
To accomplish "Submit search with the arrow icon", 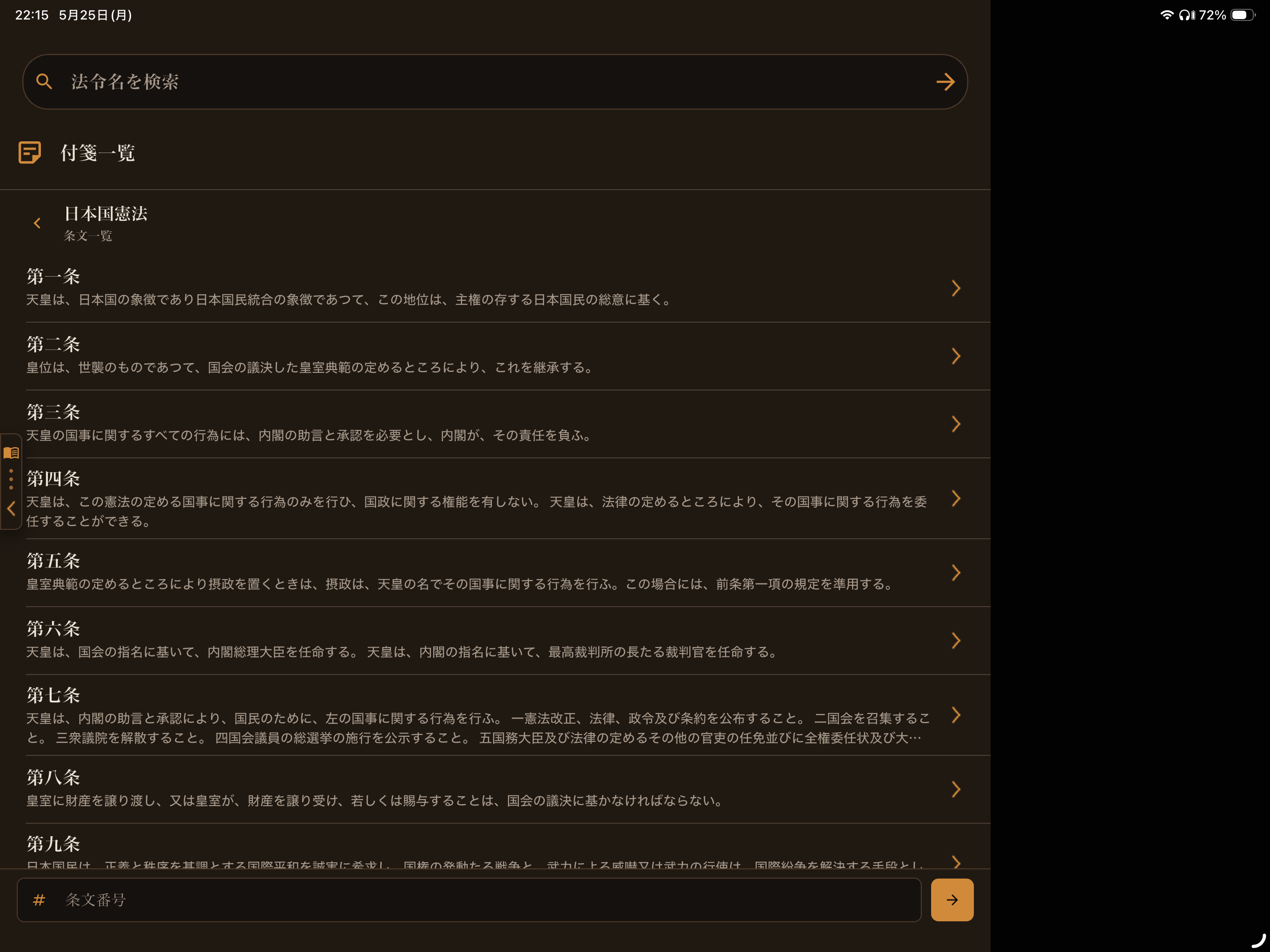I will click(945, 81).
